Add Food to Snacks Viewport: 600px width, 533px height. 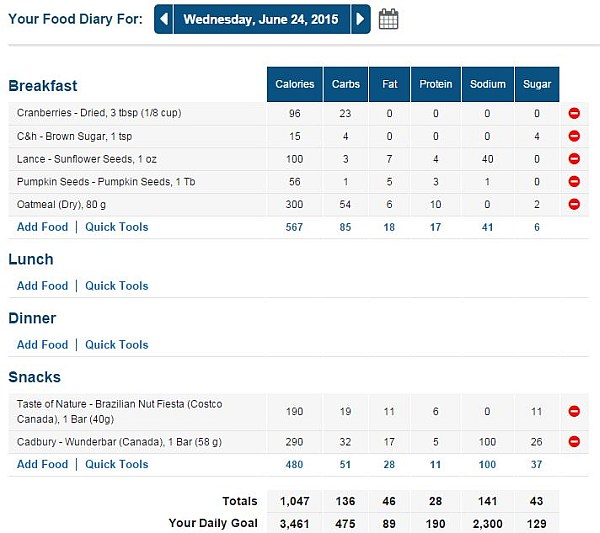(x=43, y=464)
